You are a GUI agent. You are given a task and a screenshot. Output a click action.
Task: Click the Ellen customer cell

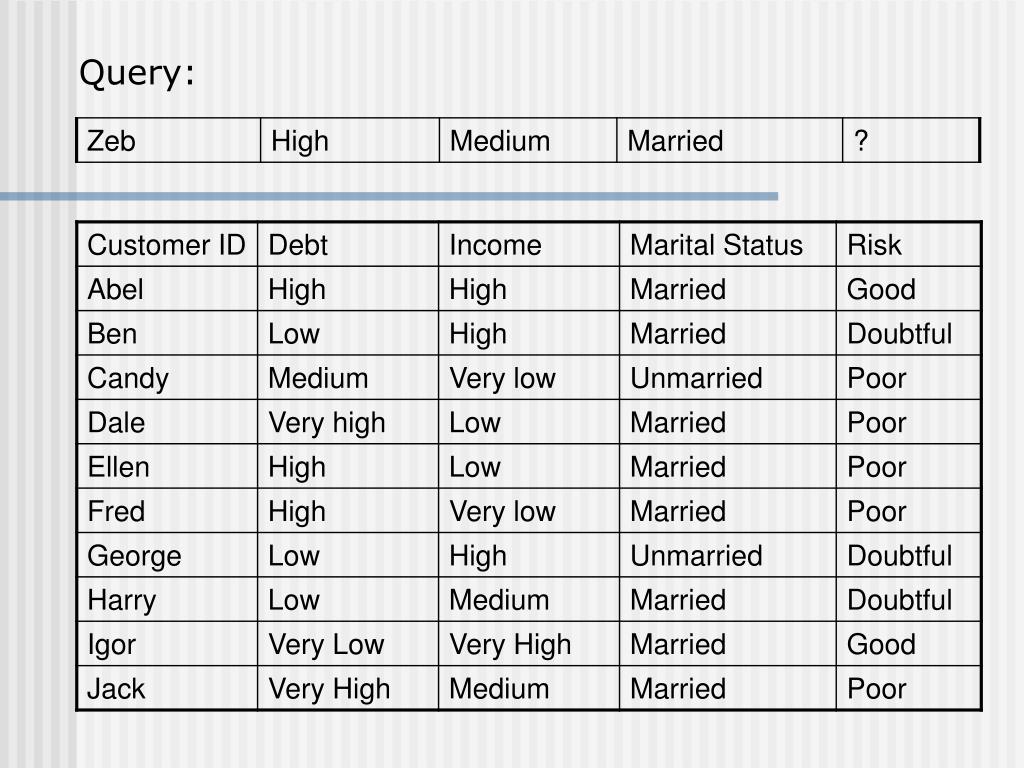167,466
